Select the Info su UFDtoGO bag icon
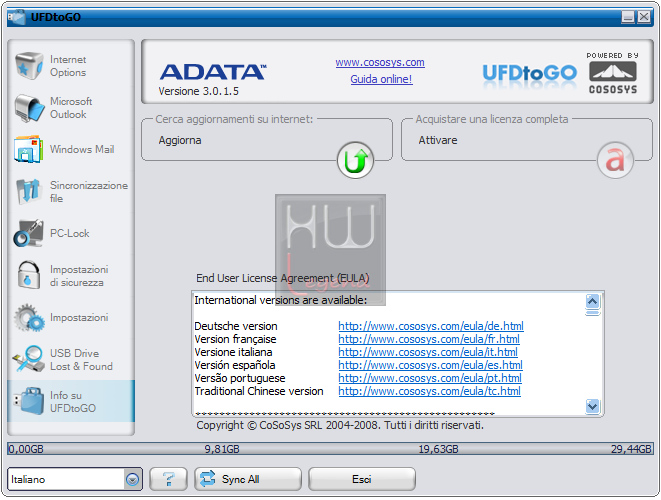The width and height of the screenshot is (661, 500). (29, 401)
